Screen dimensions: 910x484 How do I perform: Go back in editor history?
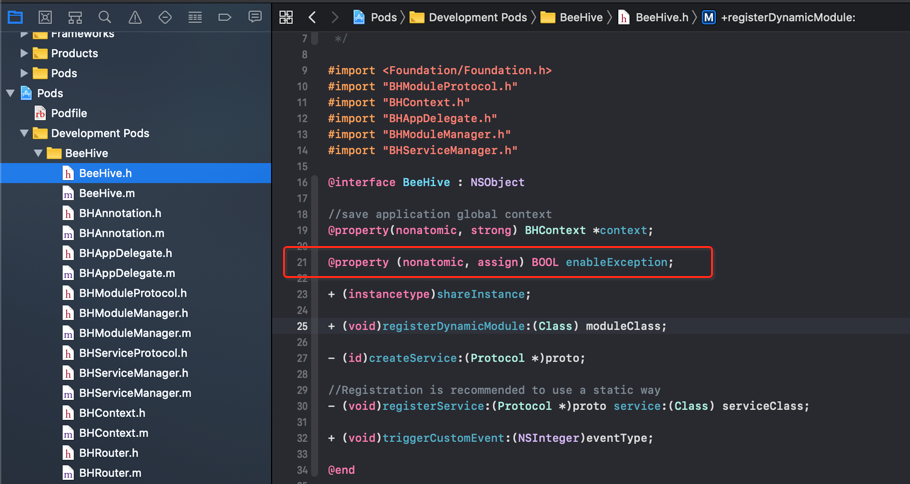(312, 17)
